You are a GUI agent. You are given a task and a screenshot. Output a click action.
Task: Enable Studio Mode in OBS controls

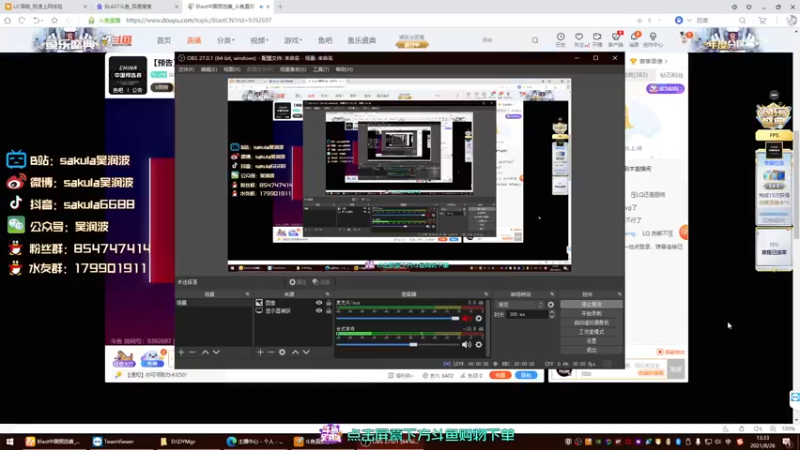coord(591,332)
